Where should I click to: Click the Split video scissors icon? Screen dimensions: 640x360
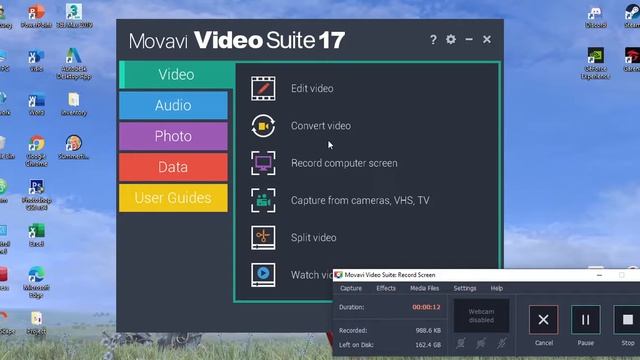263,238
